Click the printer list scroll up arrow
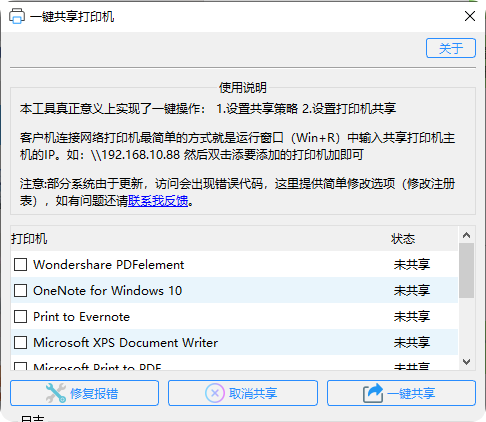Viewport: 486px width, 422px height. pyautogui.click(x=467, y=235)
